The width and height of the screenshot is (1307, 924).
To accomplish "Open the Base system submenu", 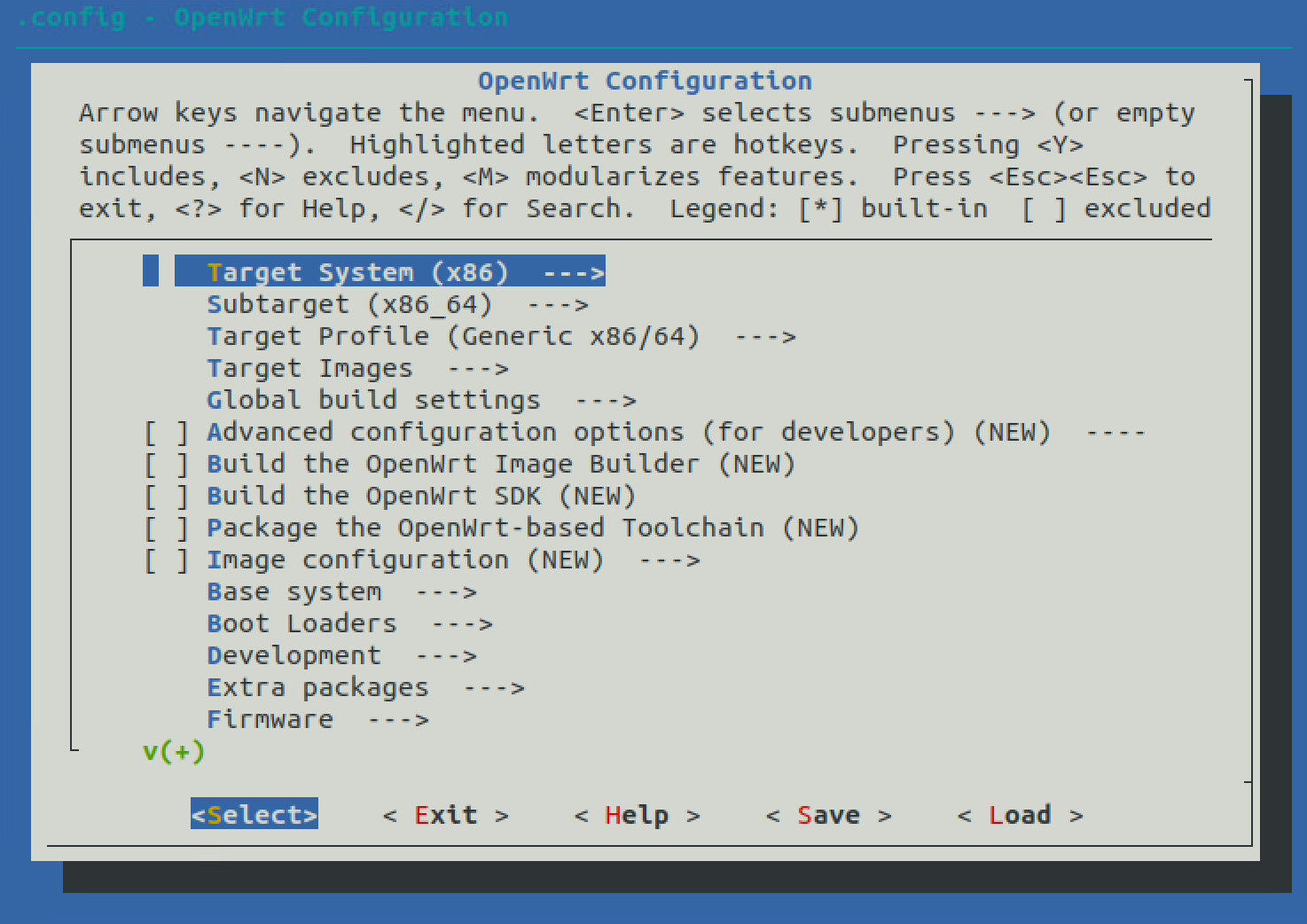I will click(x=341, y=591).
